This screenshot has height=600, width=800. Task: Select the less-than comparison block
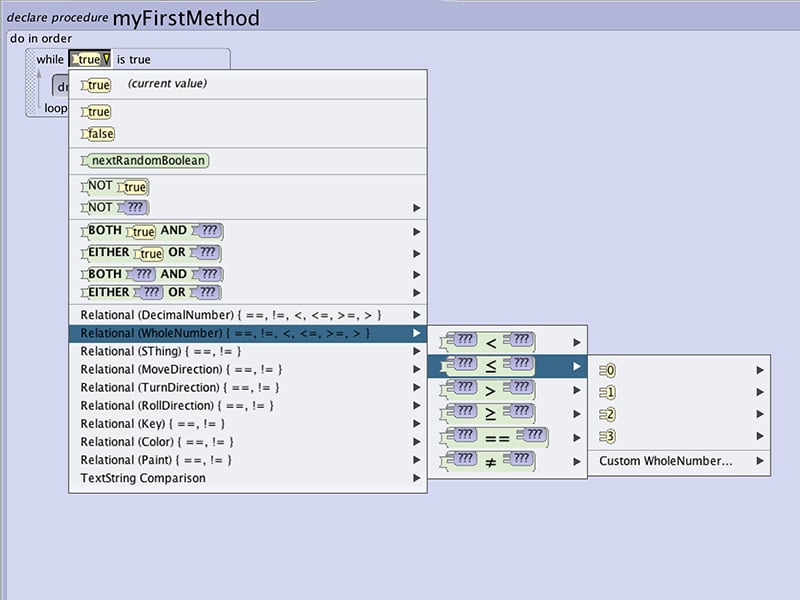pyautogui.click(x=492, y=342)
